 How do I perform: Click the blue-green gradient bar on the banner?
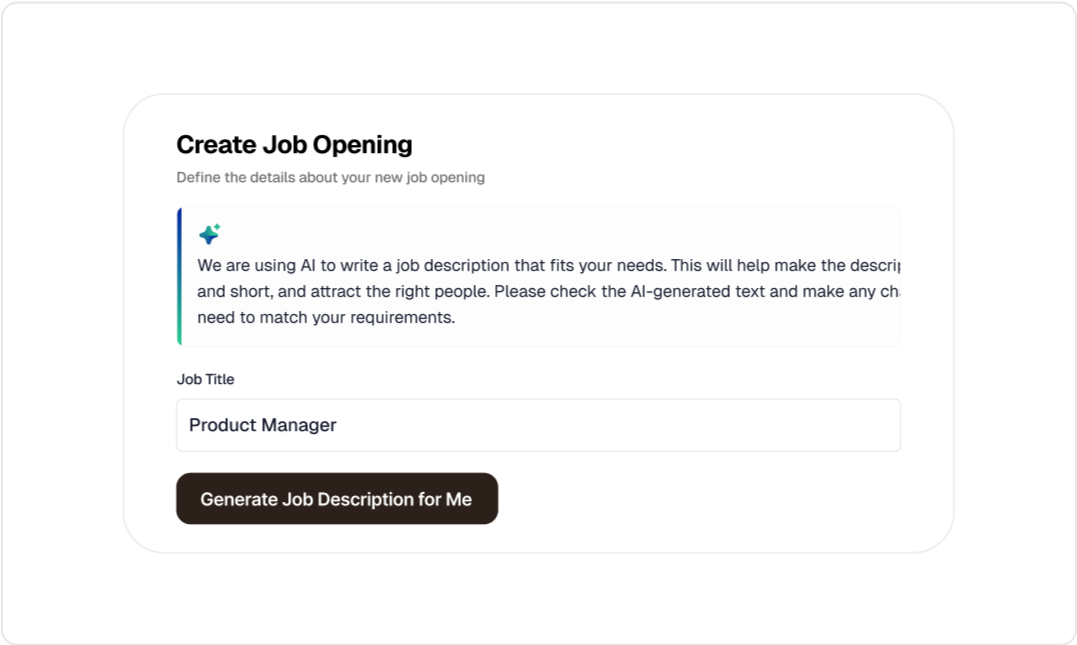[179, 277]
